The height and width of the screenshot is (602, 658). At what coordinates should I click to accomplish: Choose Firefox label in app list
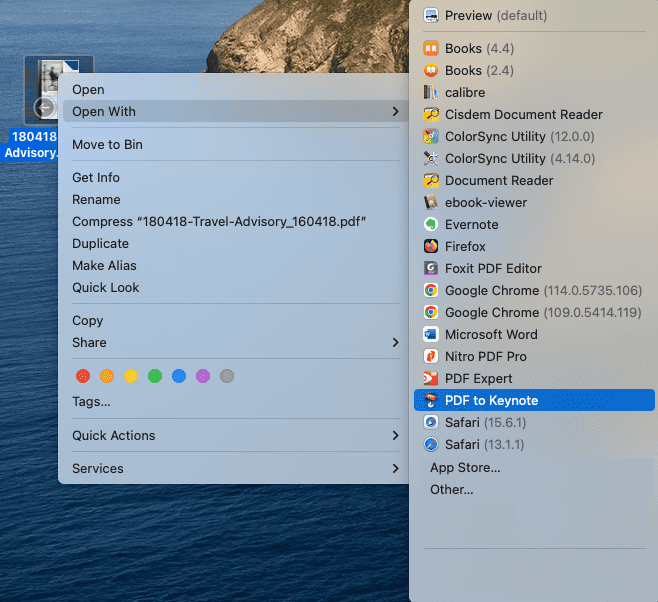click(x=465, y=246)
